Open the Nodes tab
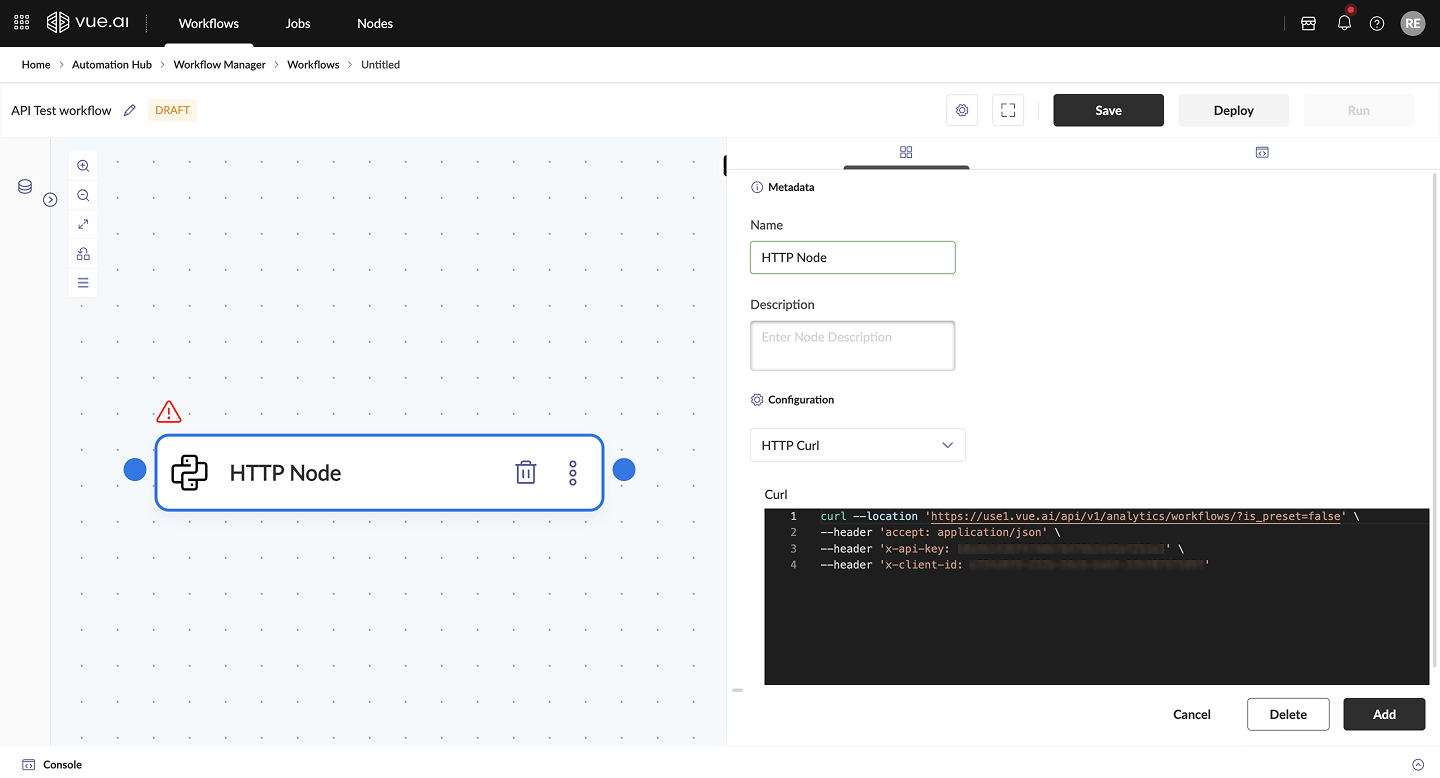This screenshot has width=1440, height=778. pyautogui.click(x=375, y=23)
